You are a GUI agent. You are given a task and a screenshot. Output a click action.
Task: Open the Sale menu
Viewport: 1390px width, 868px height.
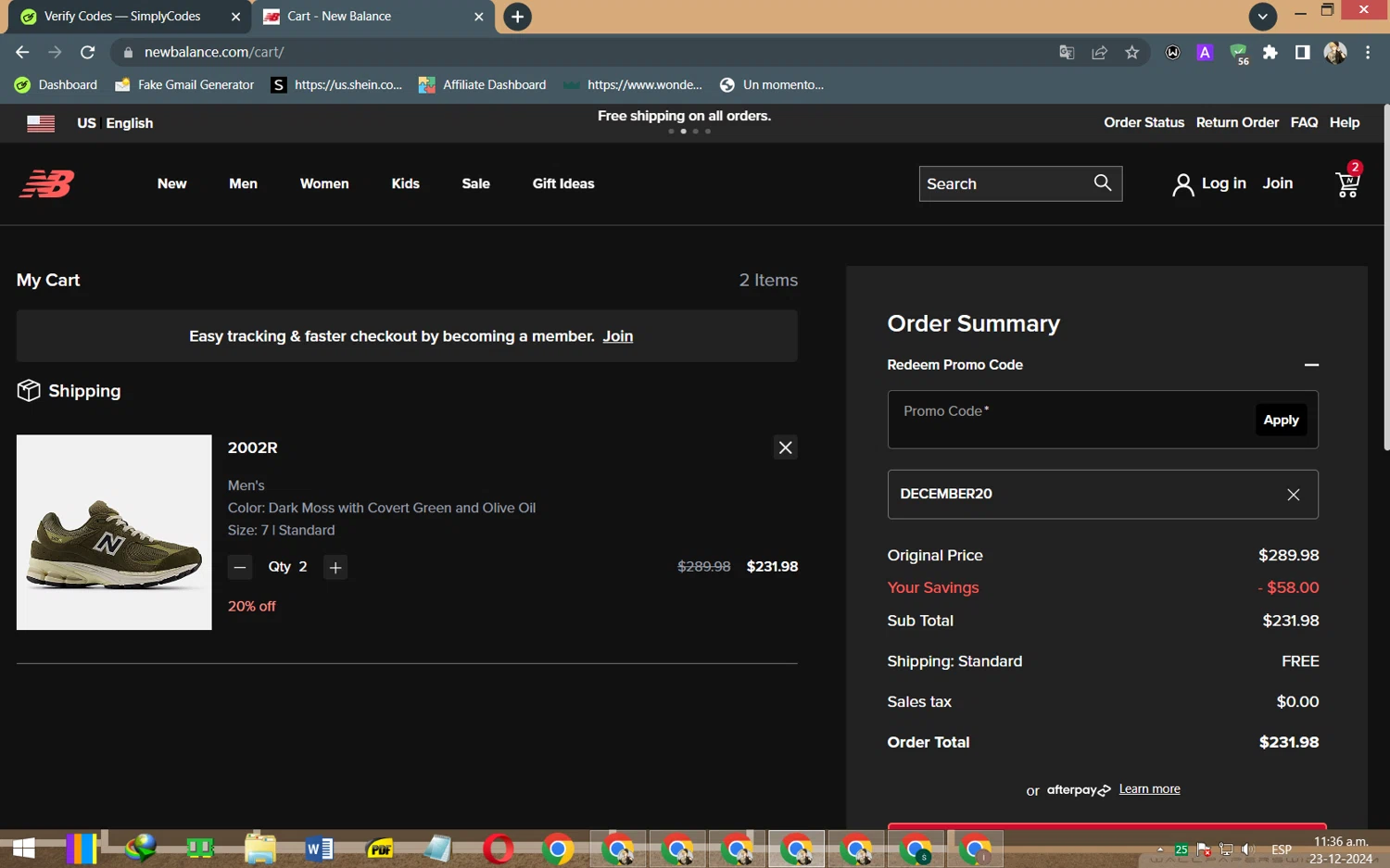tap(475, 183)
